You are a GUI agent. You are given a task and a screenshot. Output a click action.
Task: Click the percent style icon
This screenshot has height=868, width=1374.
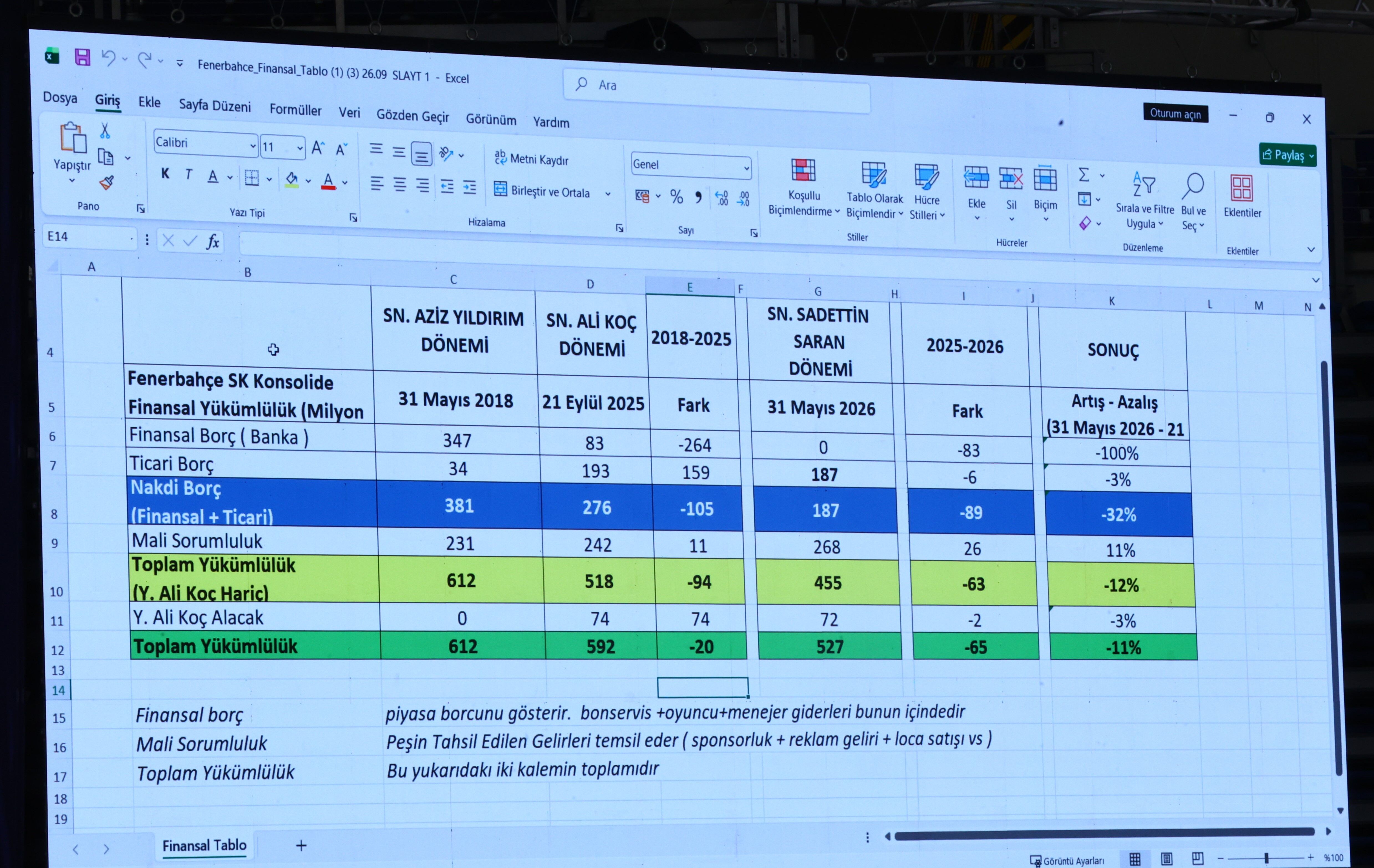pyautogui.click(x=677, y=197)
